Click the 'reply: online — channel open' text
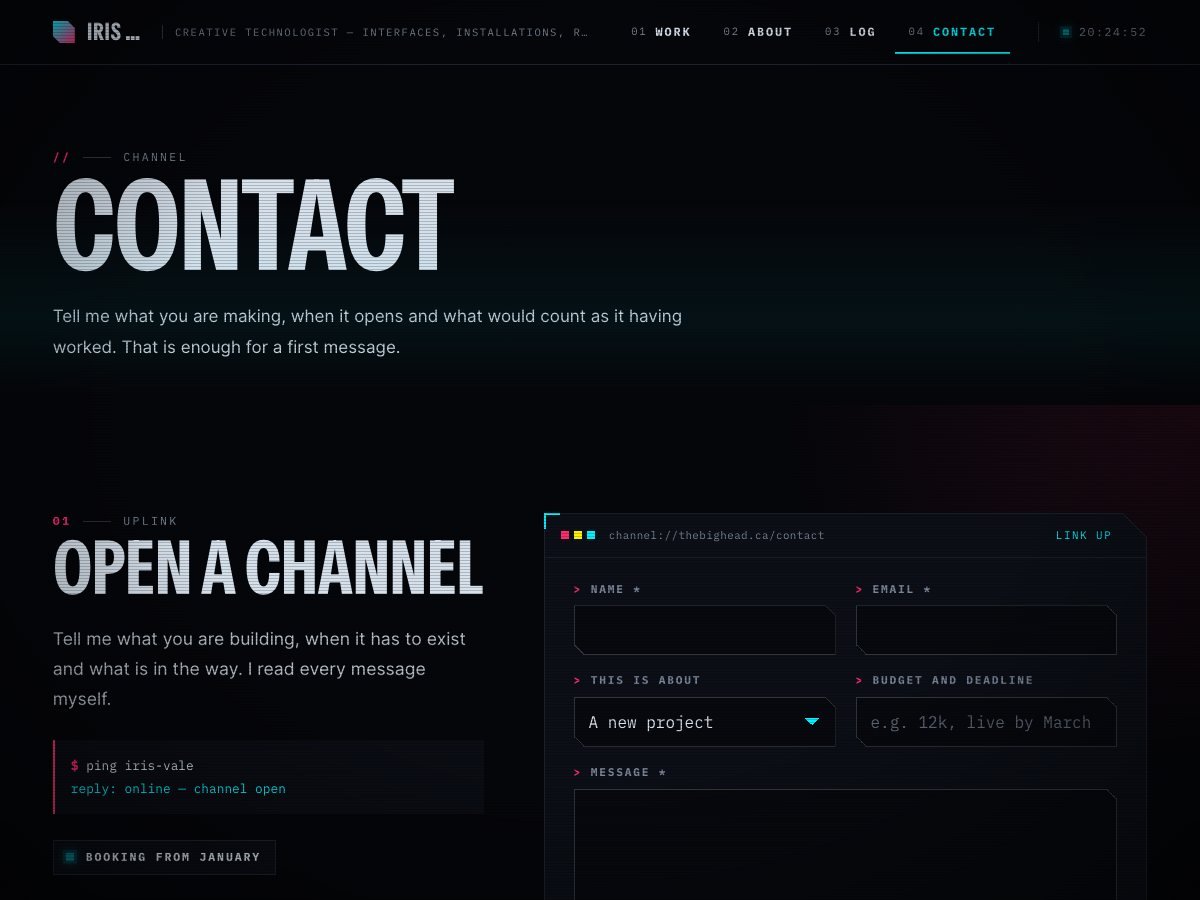Image resolution: width=1200 pixels, height=900 pixels. pyautogui.click(x=178, y=789)
